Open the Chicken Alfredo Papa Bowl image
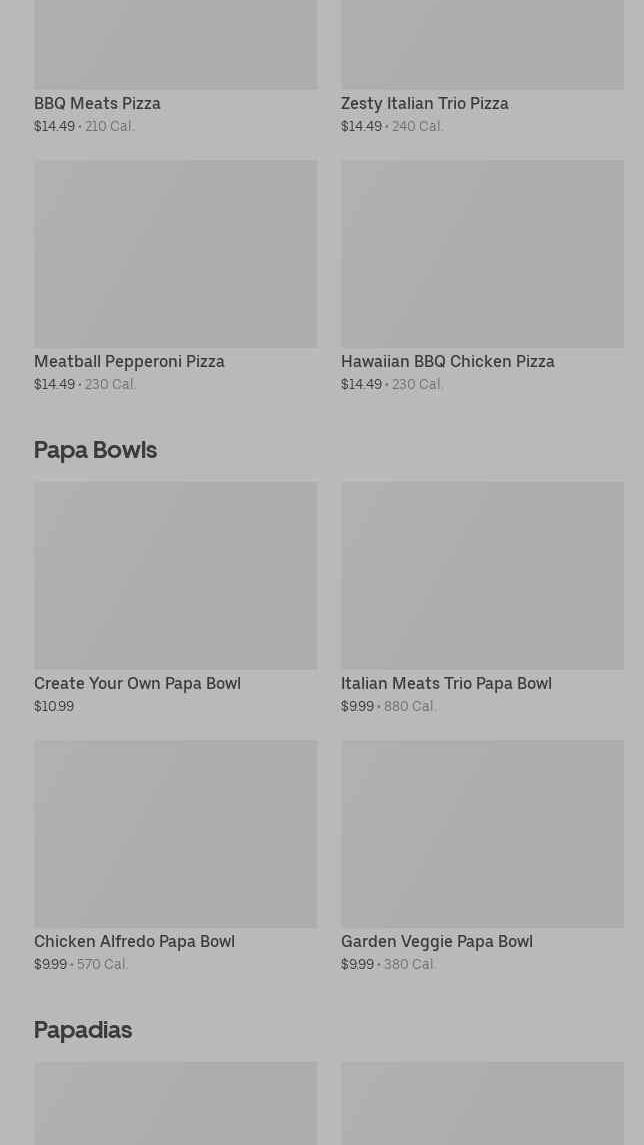Screen dimensions: 644x1145 (x=175, y=834)
